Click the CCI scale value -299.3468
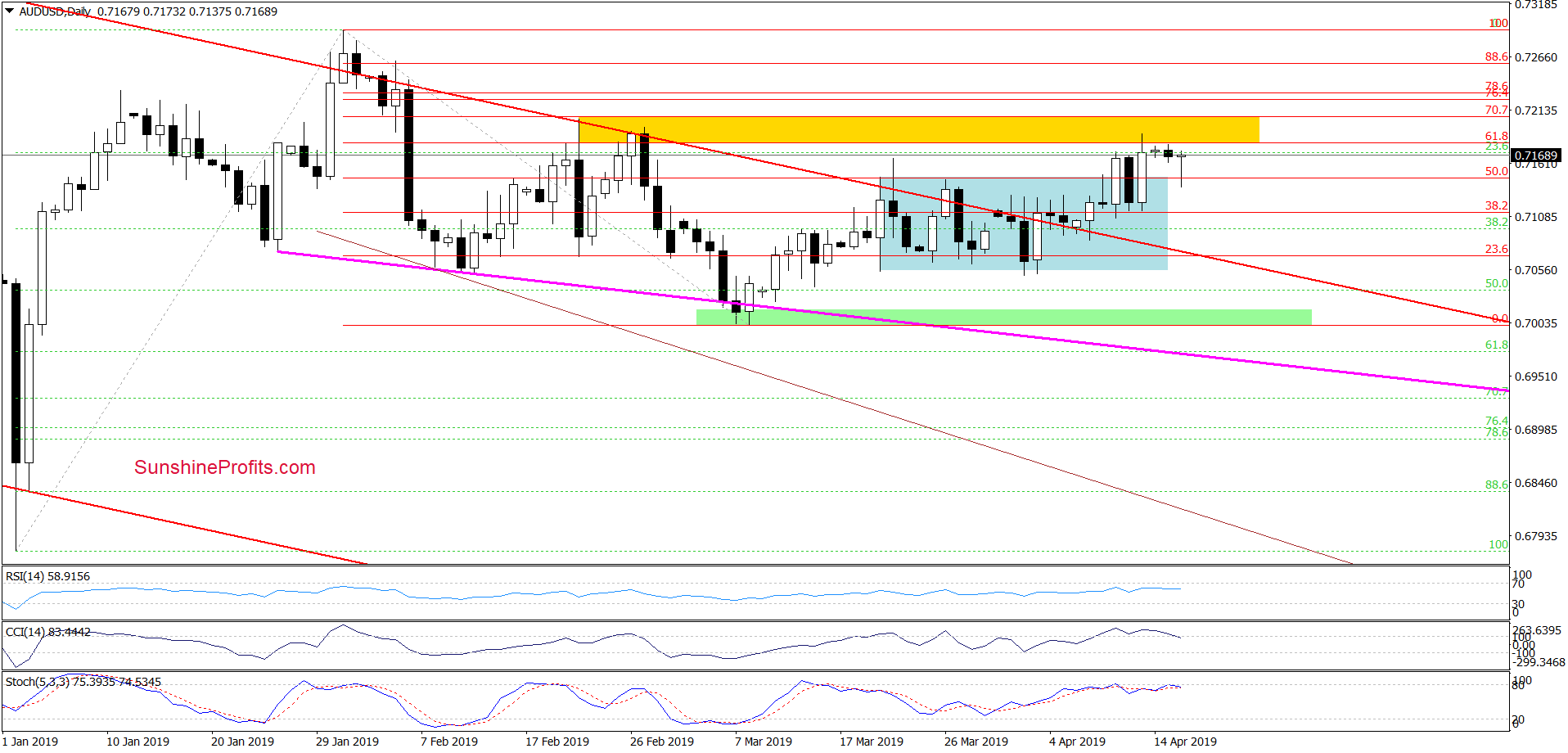Screen dimensions: 1568x753 point(1539,662)
